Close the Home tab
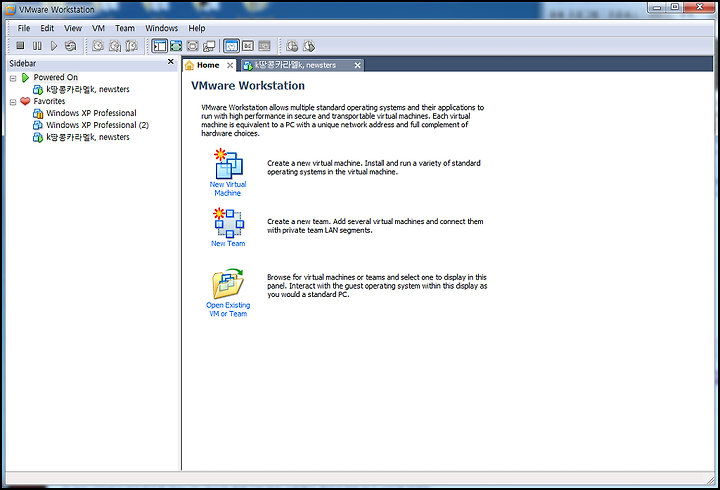 (230, 65)
